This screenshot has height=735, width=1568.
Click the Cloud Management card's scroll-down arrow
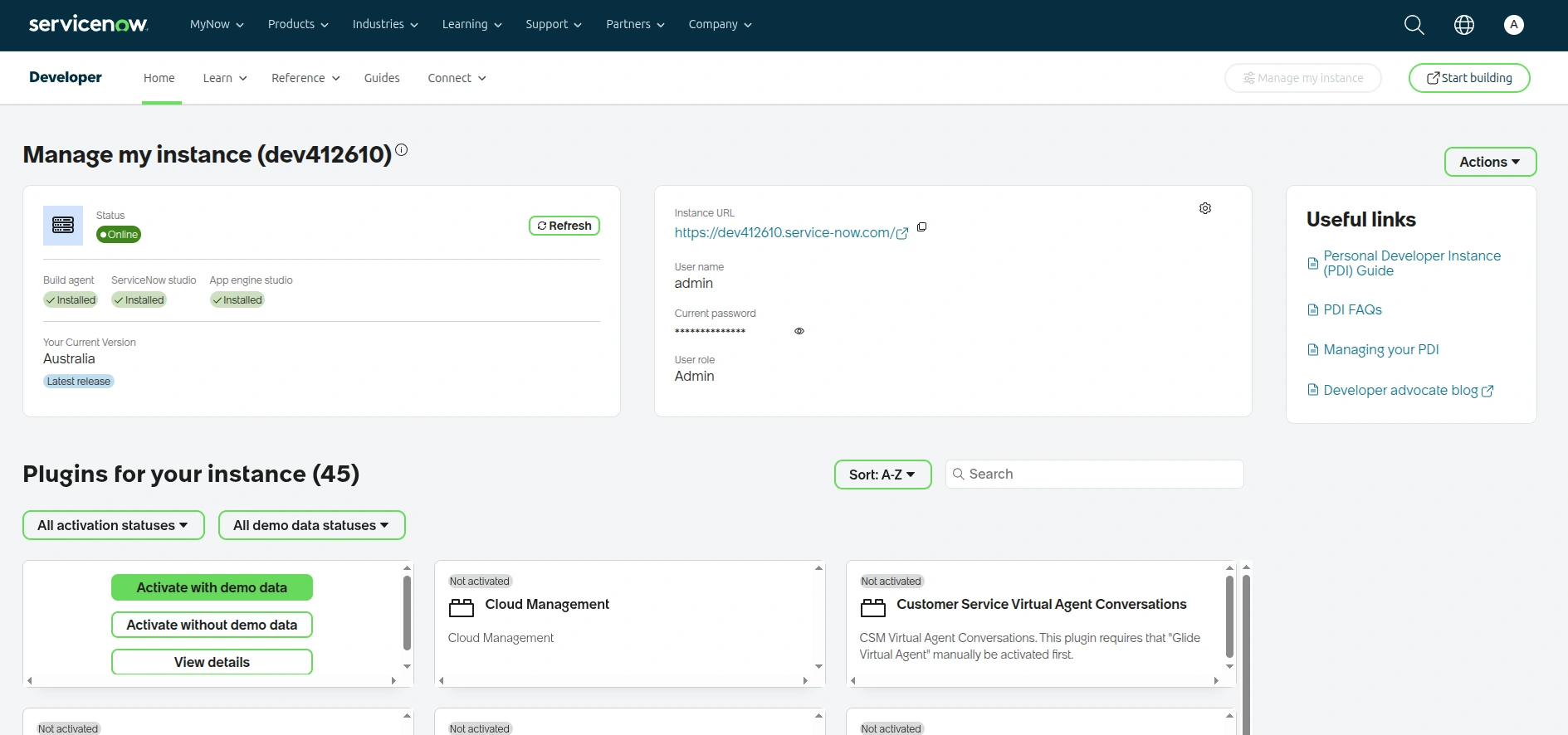[x=818, y=666]
